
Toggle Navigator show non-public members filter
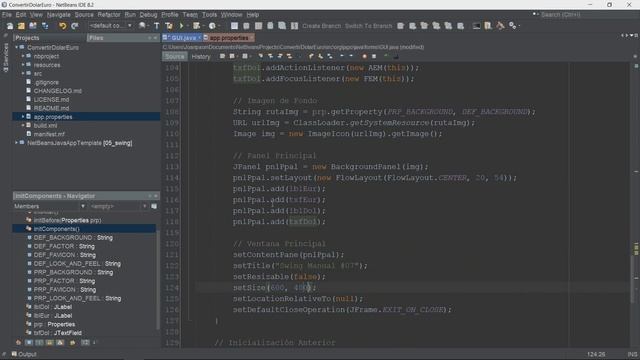coord(50,342)
